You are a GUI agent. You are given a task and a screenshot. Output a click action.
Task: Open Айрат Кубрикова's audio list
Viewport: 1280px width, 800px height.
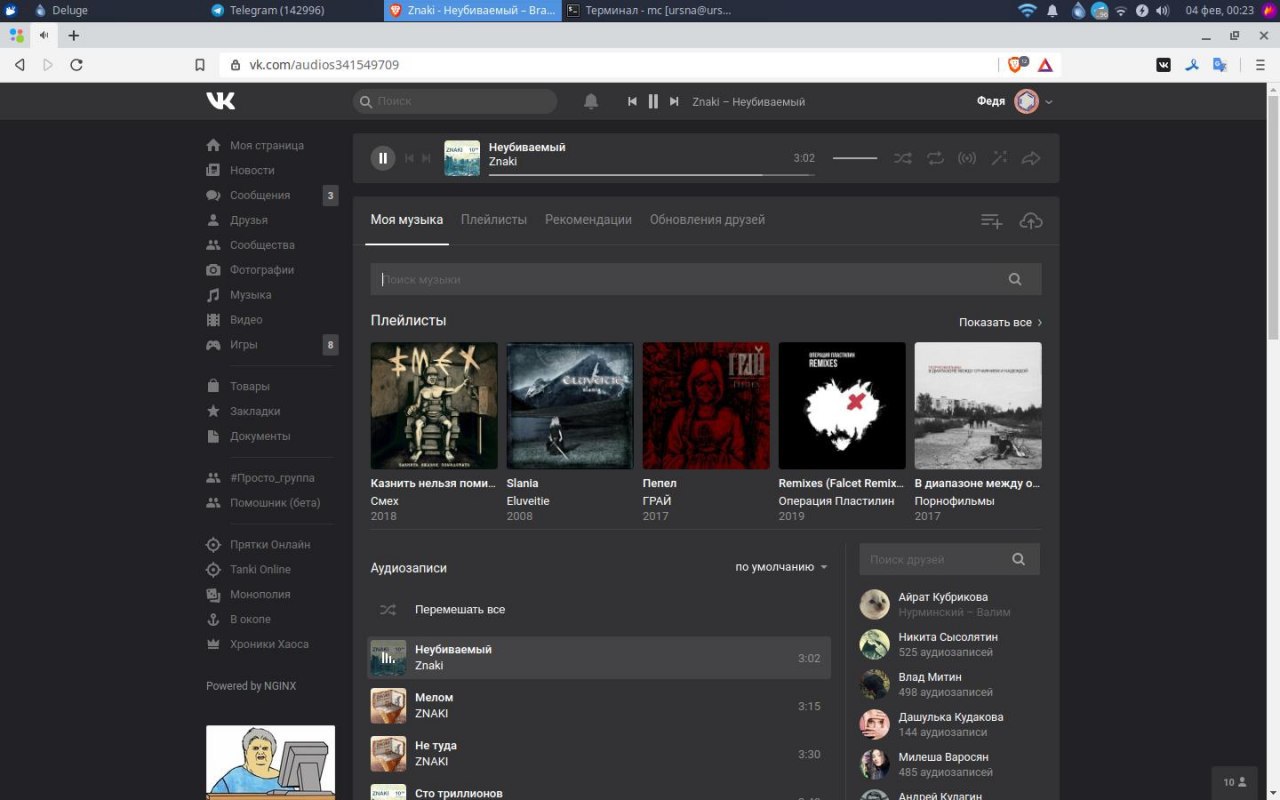click(943, 597)
